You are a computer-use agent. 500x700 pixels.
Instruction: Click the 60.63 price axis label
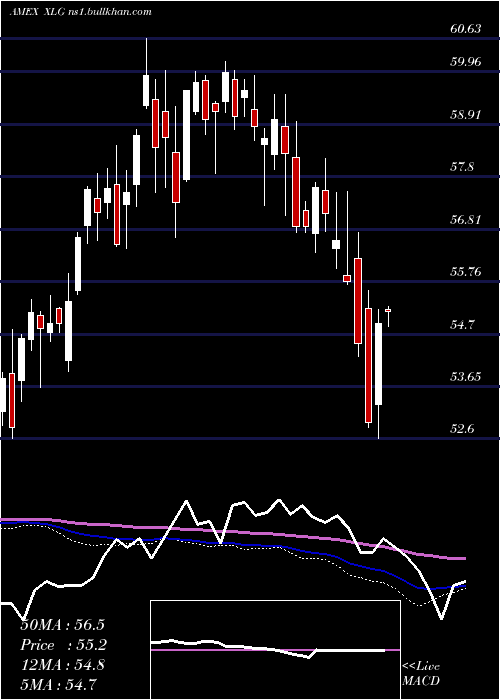click(x=466, y=29)
